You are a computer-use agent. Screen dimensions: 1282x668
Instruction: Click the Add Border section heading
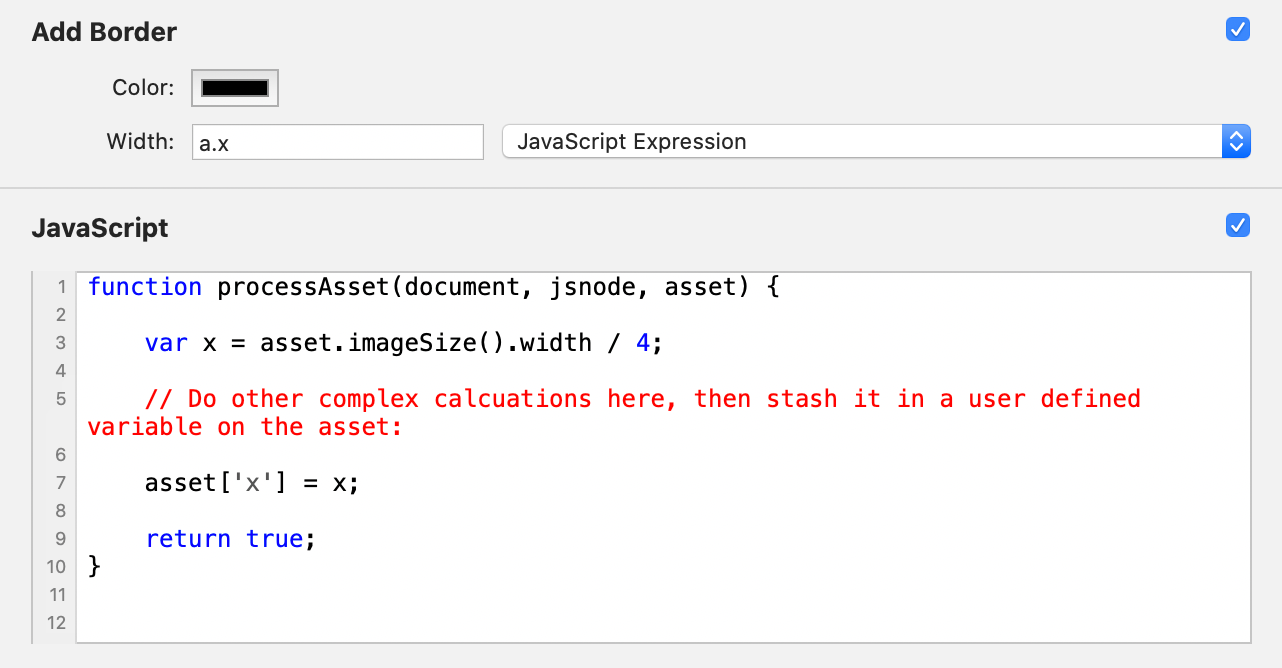104,32
